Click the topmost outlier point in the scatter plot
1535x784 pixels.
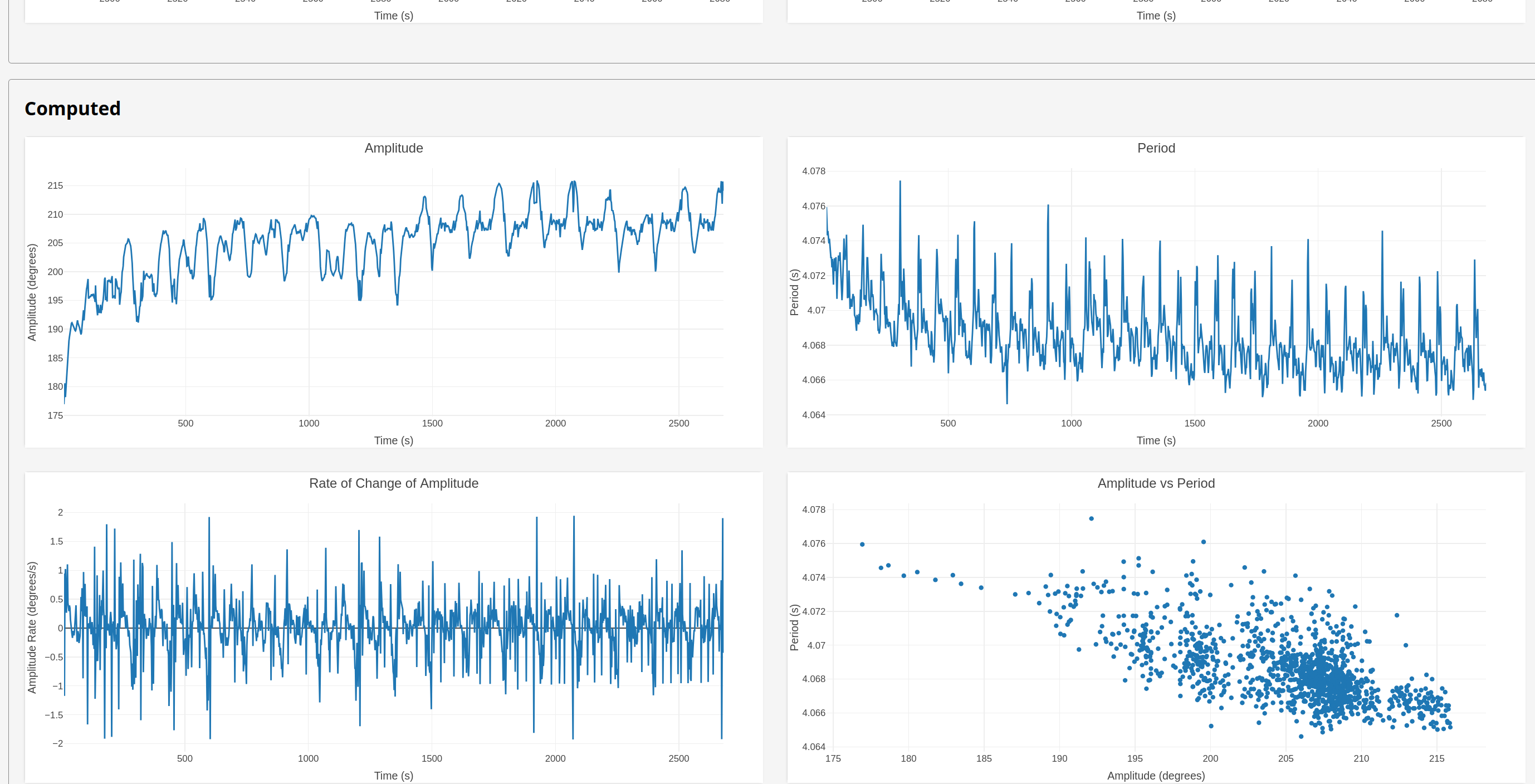click(x=1091, y=518)
